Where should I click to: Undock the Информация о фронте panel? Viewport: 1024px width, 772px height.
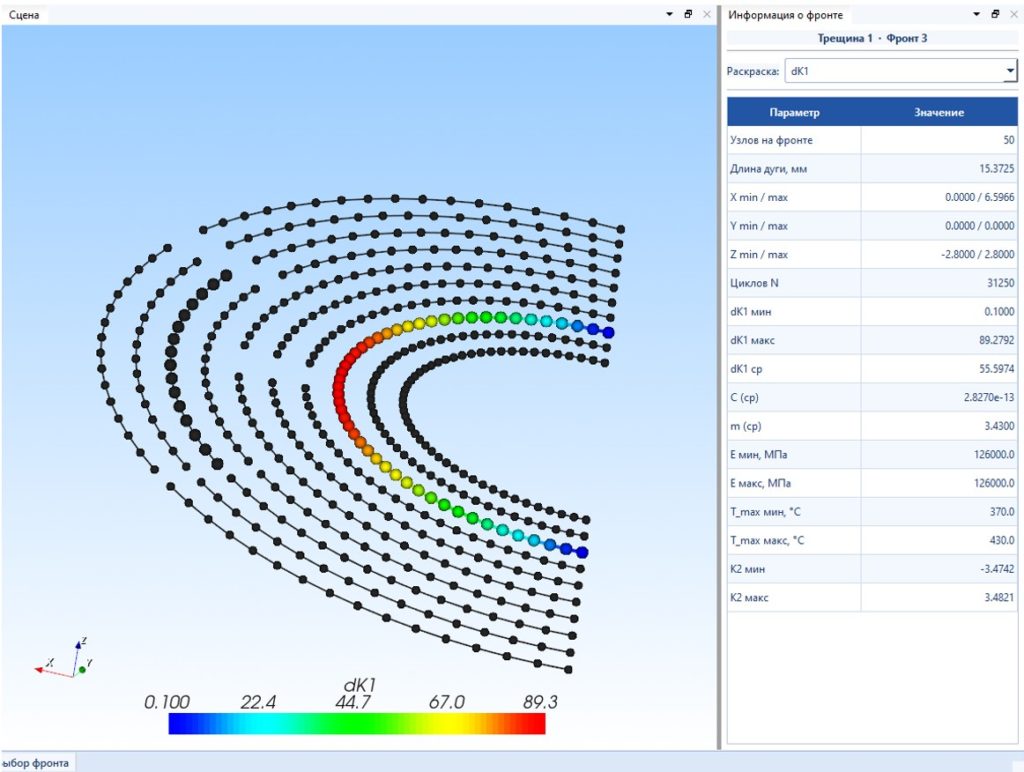pyautogui.click(x=995, y=14)
